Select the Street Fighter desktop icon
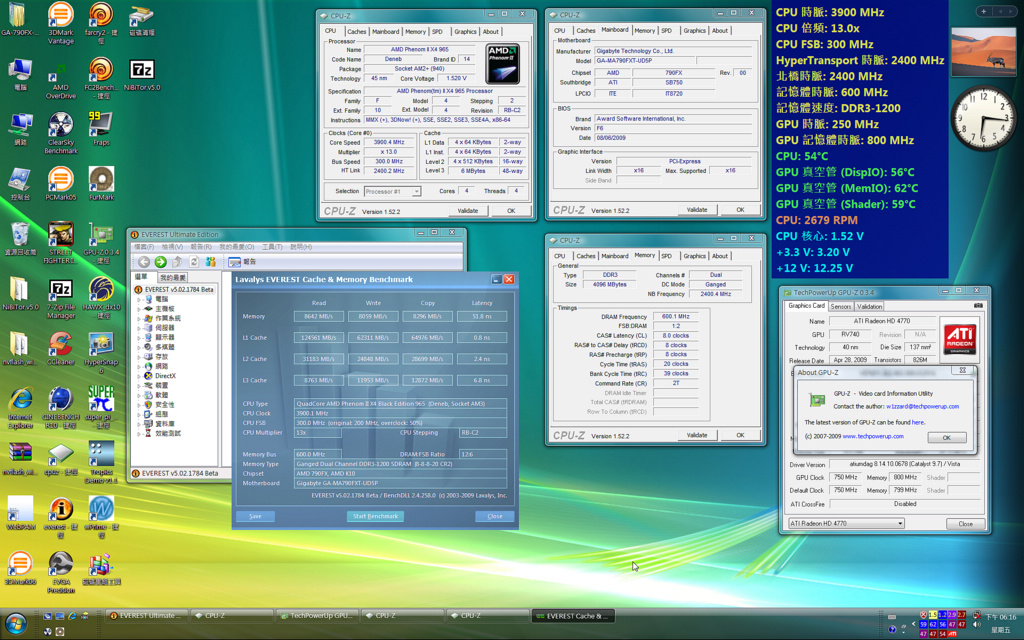Image resolution: width=1024 pixels, height=640 pixels. [x=61, y=243]
